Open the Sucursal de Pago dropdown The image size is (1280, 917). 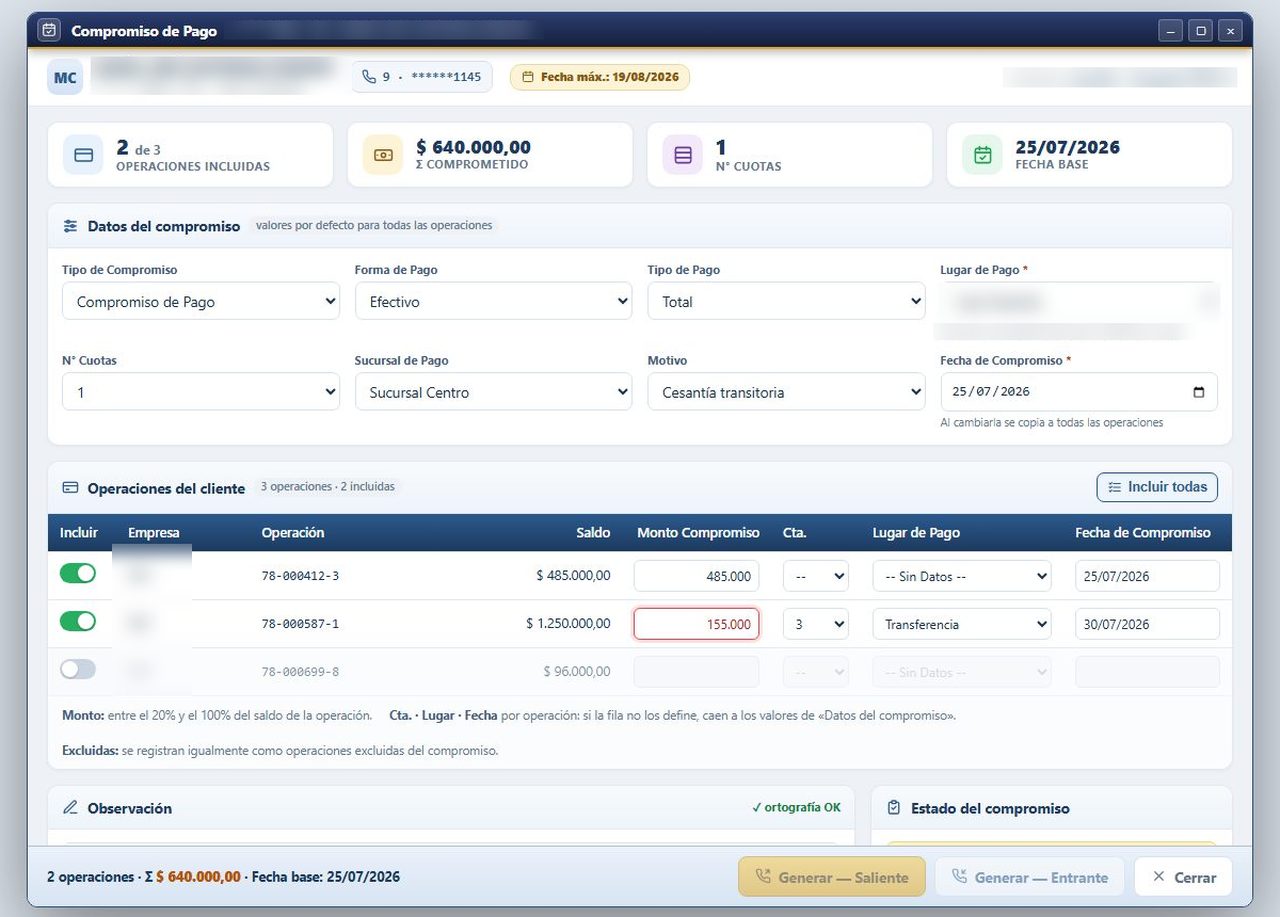pos(493,392)
